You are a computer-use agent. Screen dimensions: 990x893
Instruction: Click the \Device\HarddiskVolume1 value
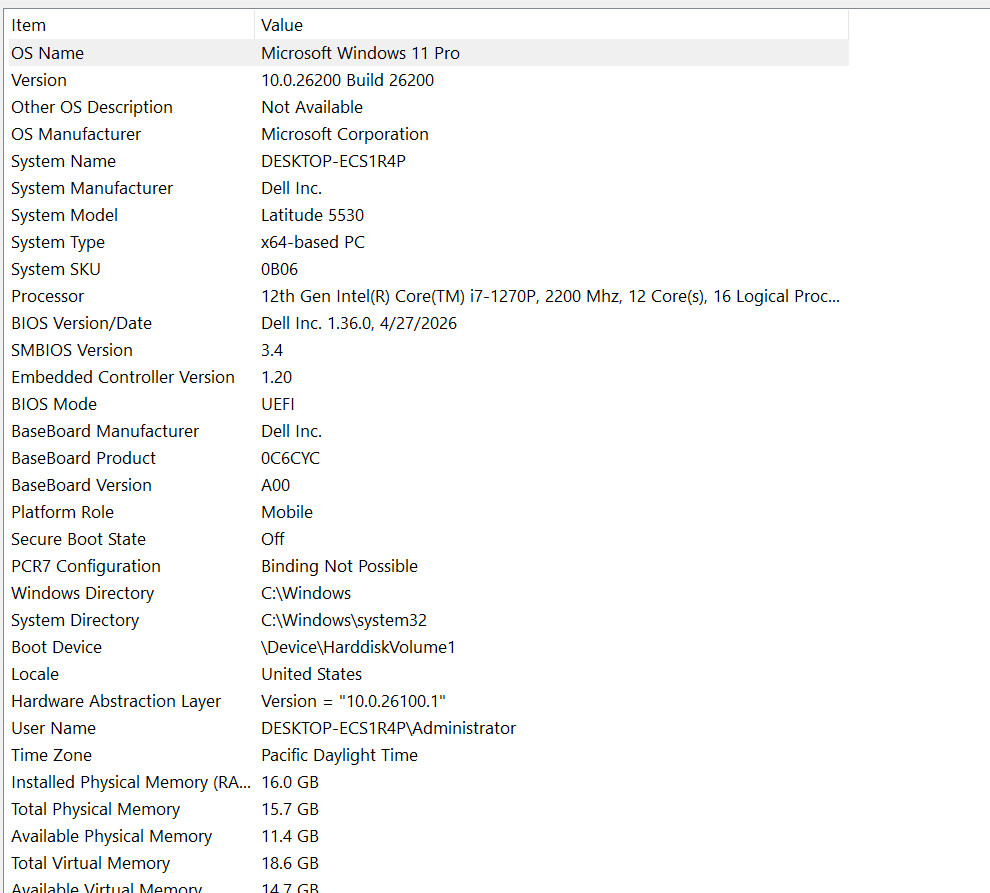(358, 647)
